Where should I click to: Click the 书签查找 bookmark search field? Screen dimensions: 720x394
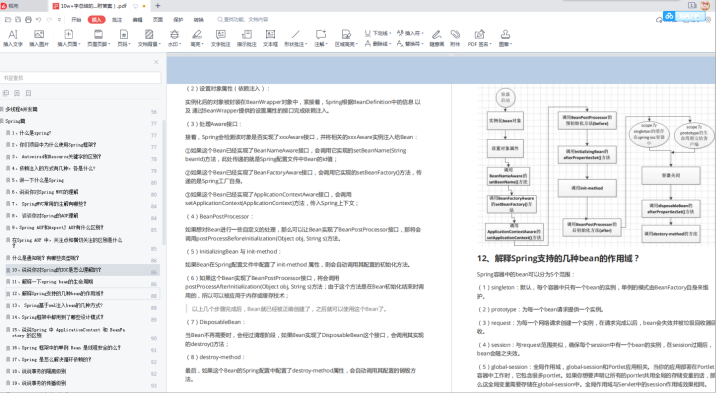coord(81,78)
